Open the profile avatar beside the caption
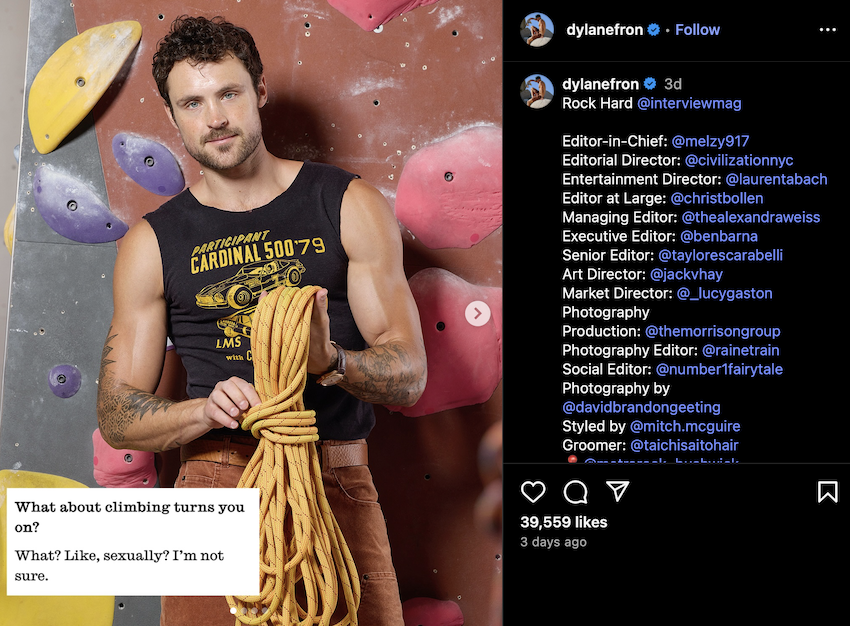850x626 pixels. coord(537,92)
